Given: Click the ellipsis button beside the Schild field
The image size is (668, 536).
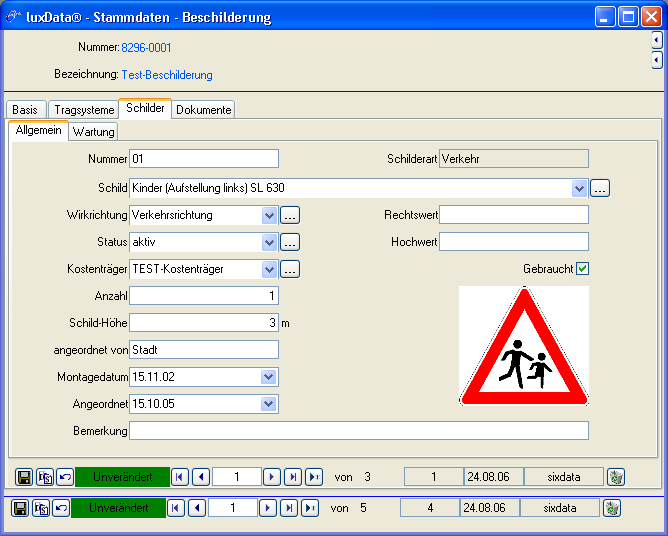Looking at the screenshot, I should tap(600, 188).
